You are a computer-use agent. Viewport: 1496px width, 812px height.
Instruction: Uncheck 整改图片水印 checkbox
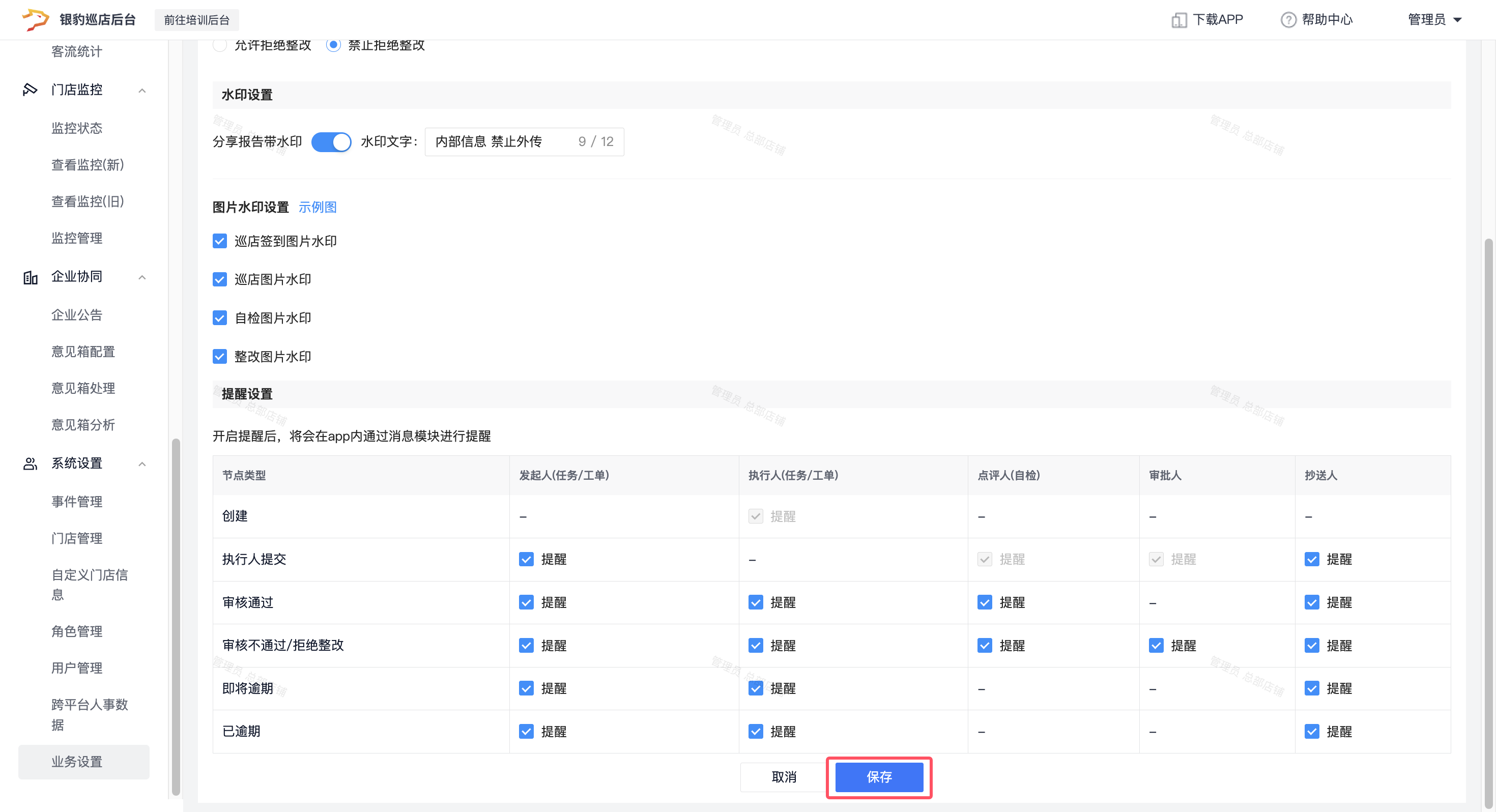[x=219, y=357]
